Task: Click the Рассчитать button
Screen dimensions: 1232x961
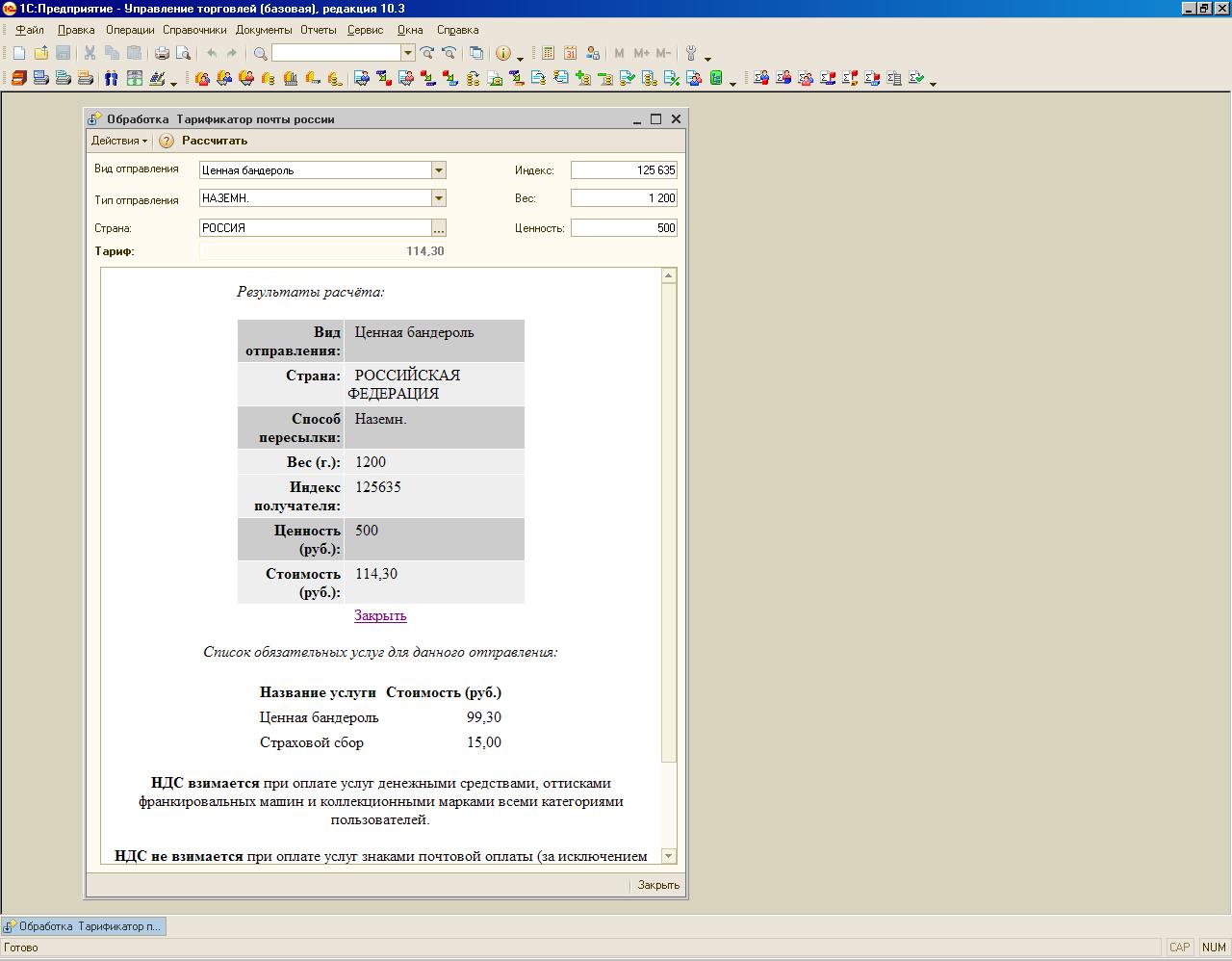Action: [x=215, y=141]
